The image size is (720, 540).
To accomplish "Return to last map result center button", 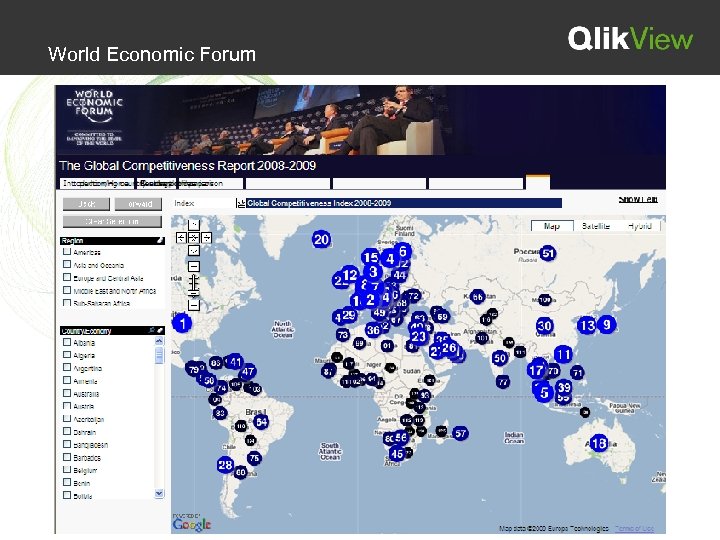I will (194, 238).
